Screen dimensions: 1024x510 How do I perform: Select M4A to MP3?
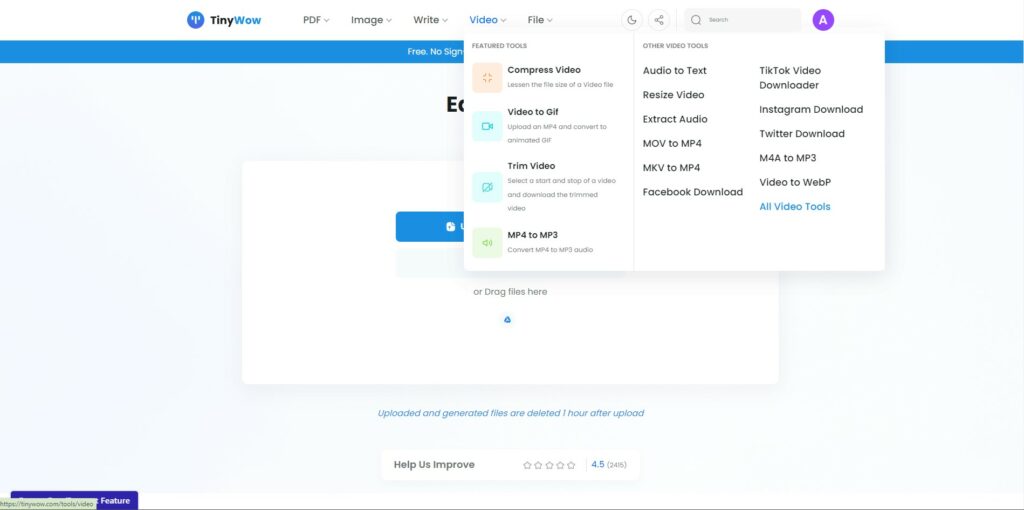pyautogui.click(x=788, y=158)
